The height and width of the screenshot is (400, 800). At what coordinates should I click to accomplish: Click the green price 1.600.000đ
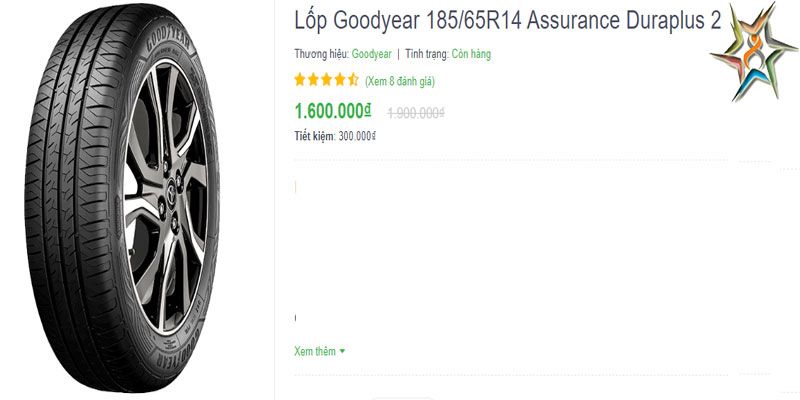tap(333, 111)
